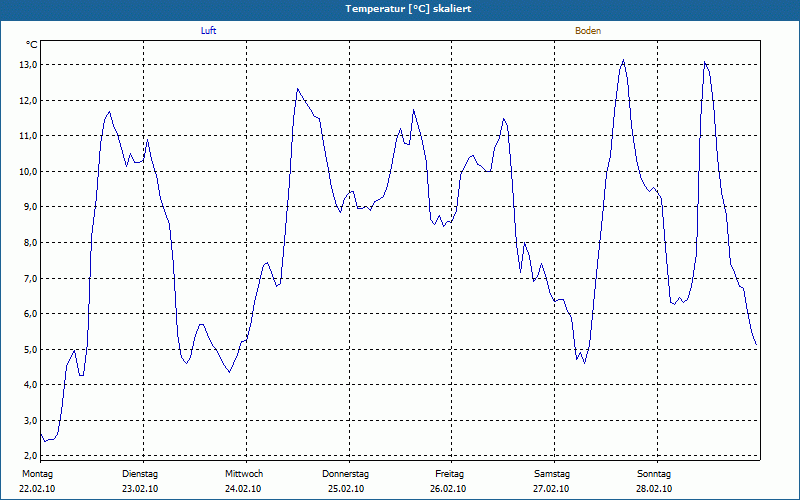Click the date '26.02.10'

(448, 489)
